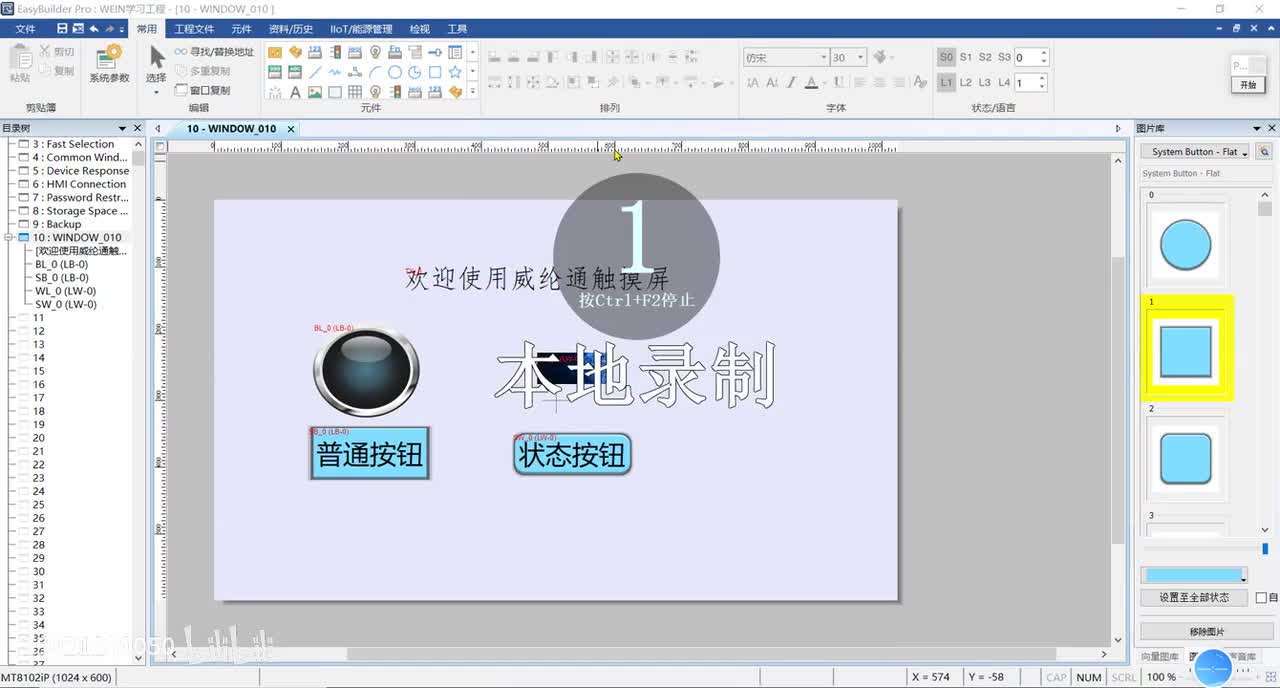Switch to the View ribbon tab
Viewport: 1280px width, 688px height.
coord(419,29)
